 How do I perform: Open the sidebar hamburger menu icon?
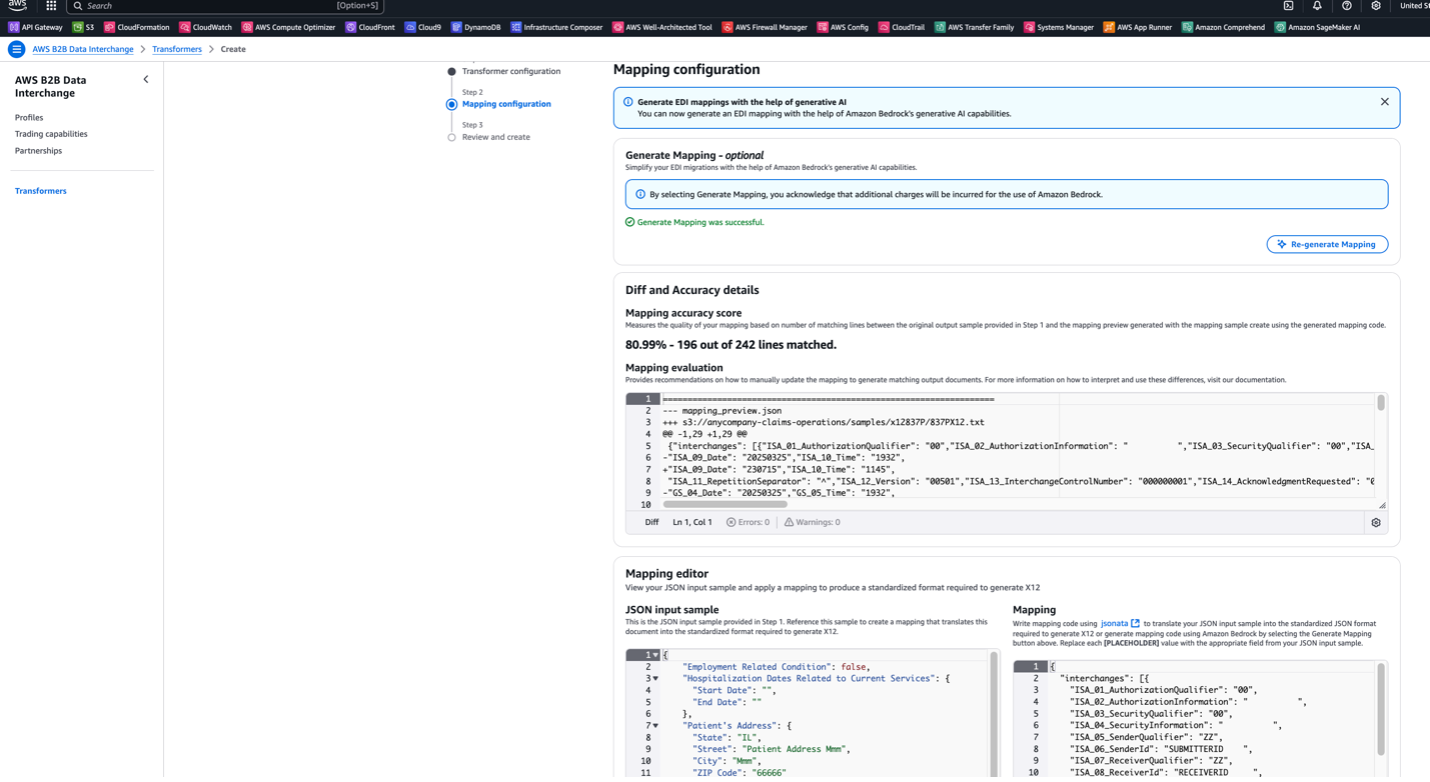[16, 48]
